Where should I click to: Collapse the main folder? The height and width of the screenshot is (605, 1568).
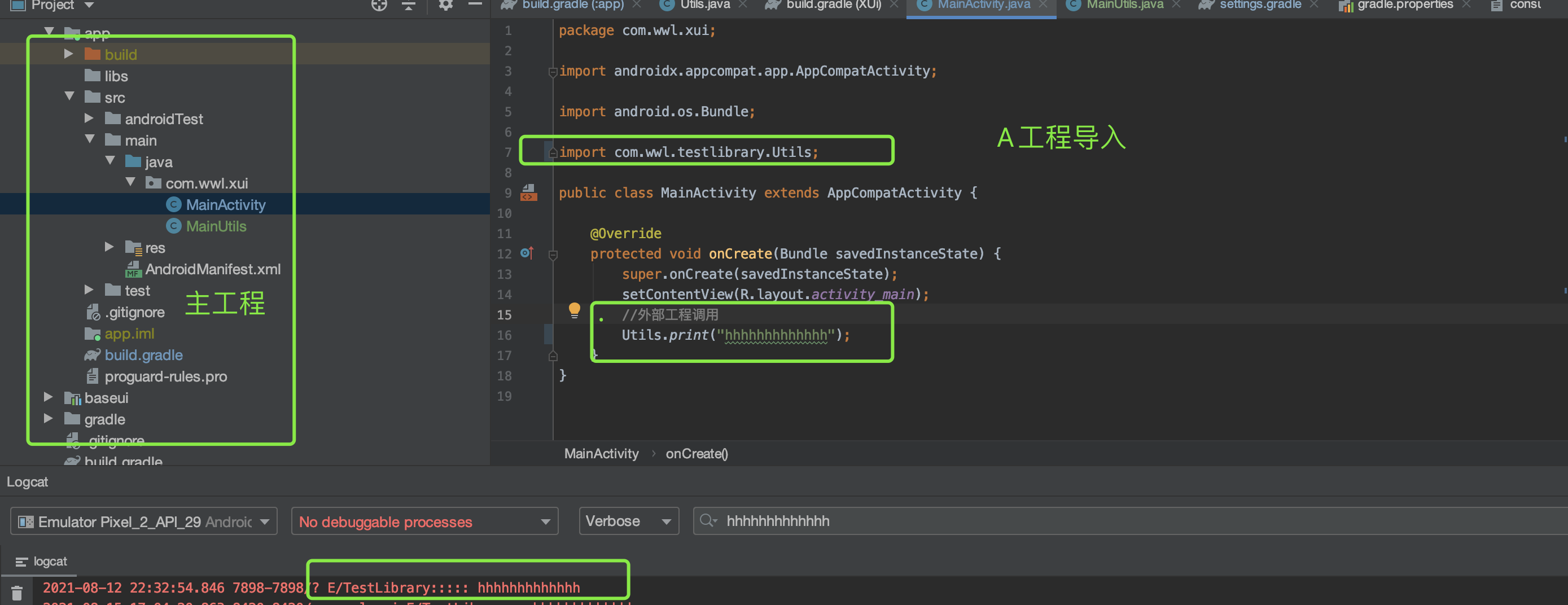pyautogui.click(x=90, y=140)
